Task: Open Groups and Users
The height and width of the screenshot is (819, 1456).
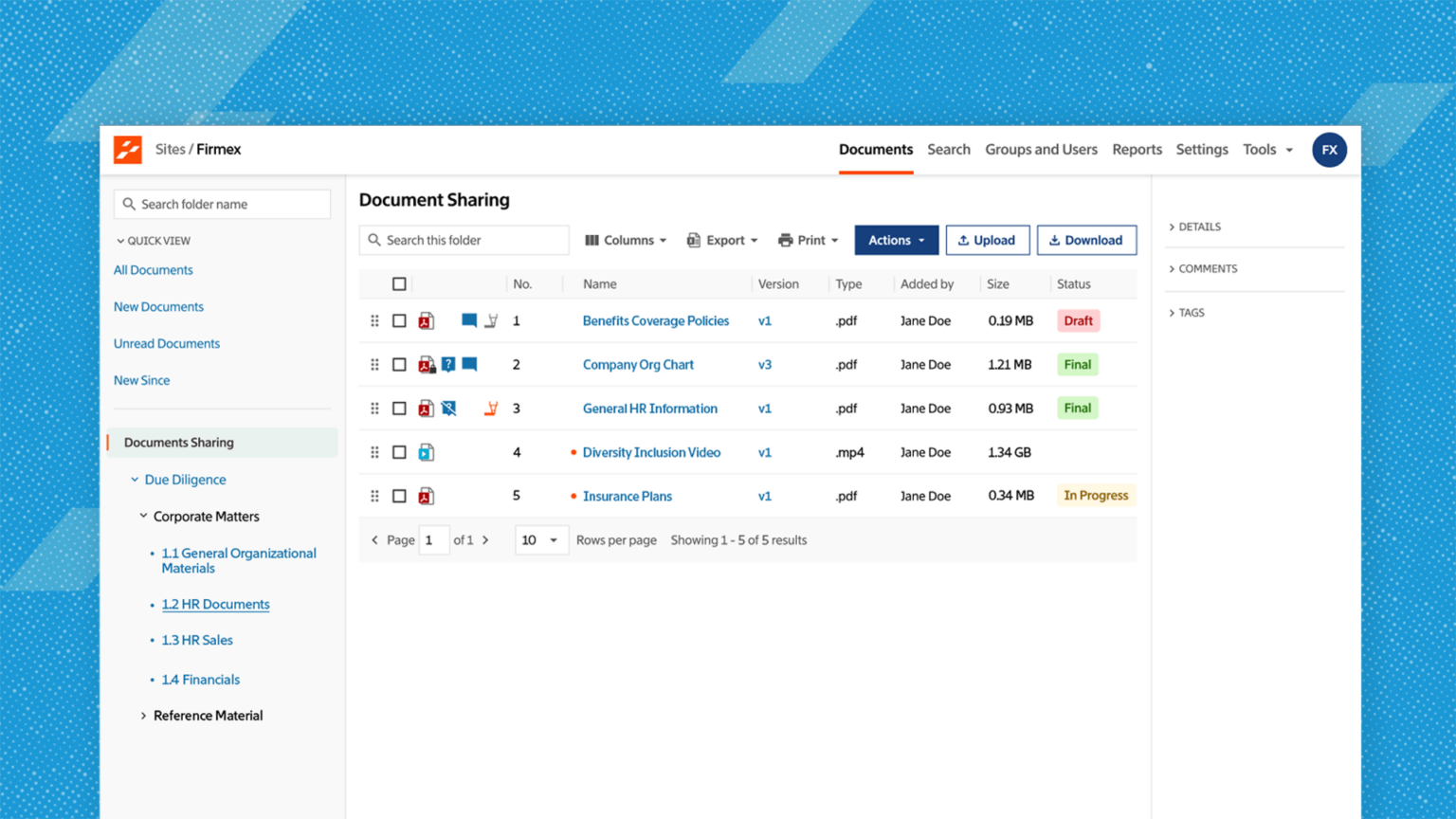Action: tap(1041, 149)
